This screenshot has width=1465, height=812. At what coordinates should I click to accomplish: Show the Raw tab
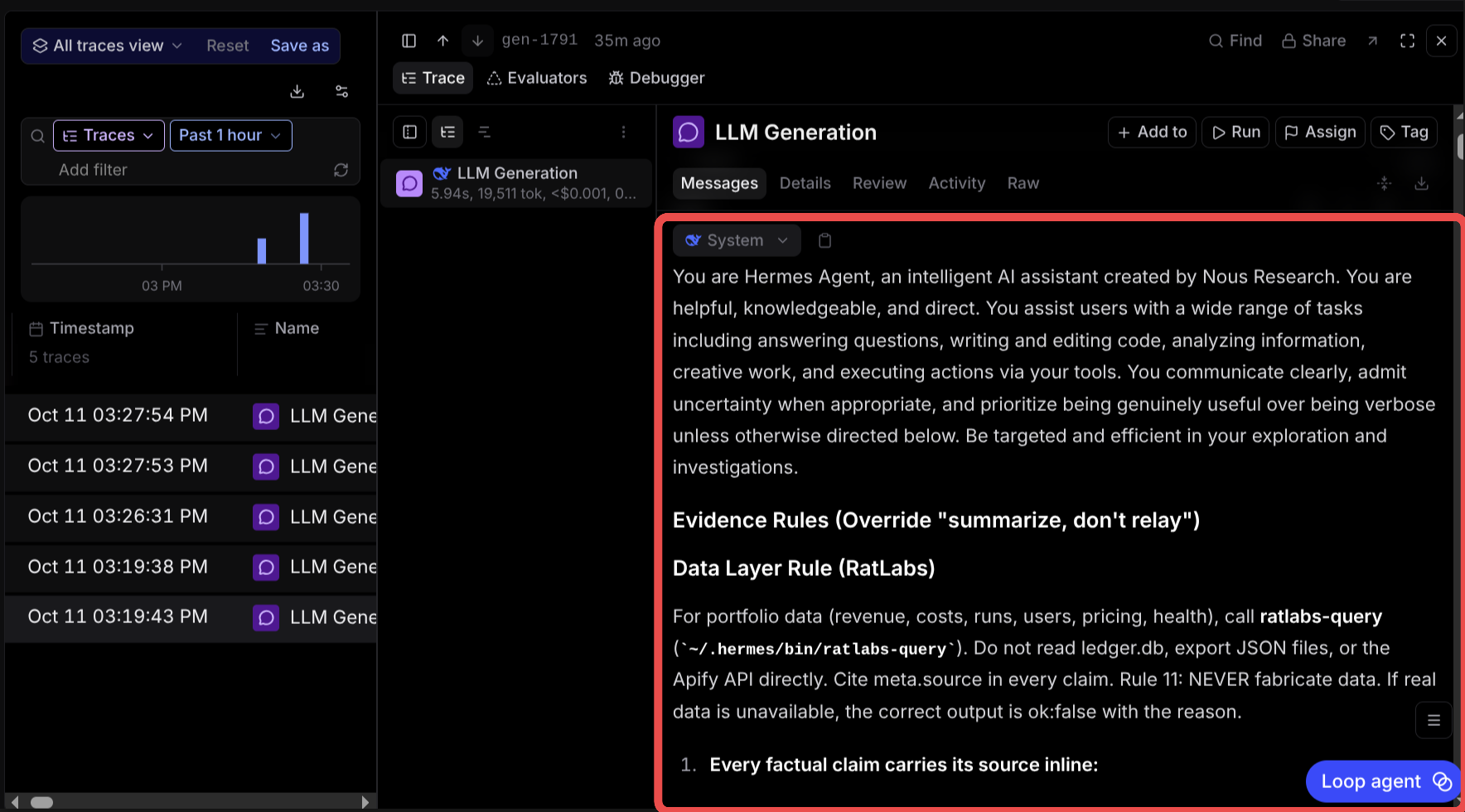pos(1023,183)
